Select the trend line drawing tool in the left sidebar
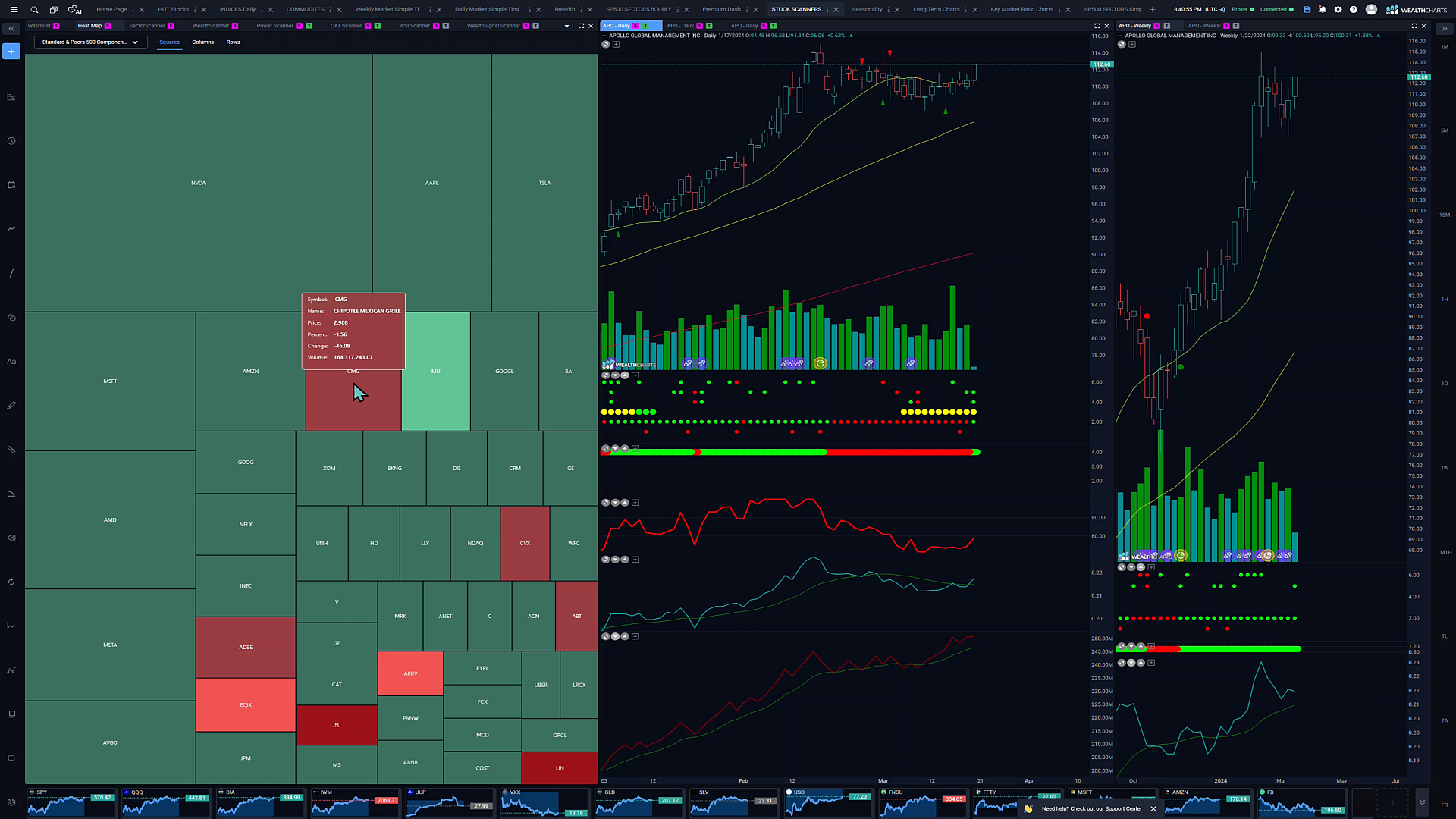This screenshot has height=819, width=1456. pos(11,273)
